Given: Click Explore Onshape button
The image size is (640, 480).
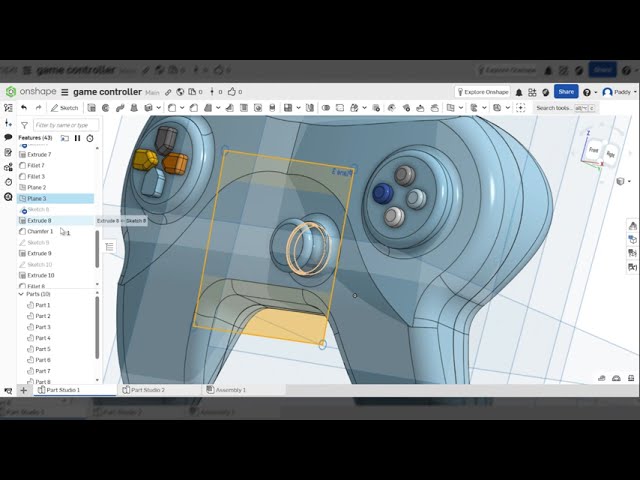Looking at the screenshot, I should pos(482,92).
